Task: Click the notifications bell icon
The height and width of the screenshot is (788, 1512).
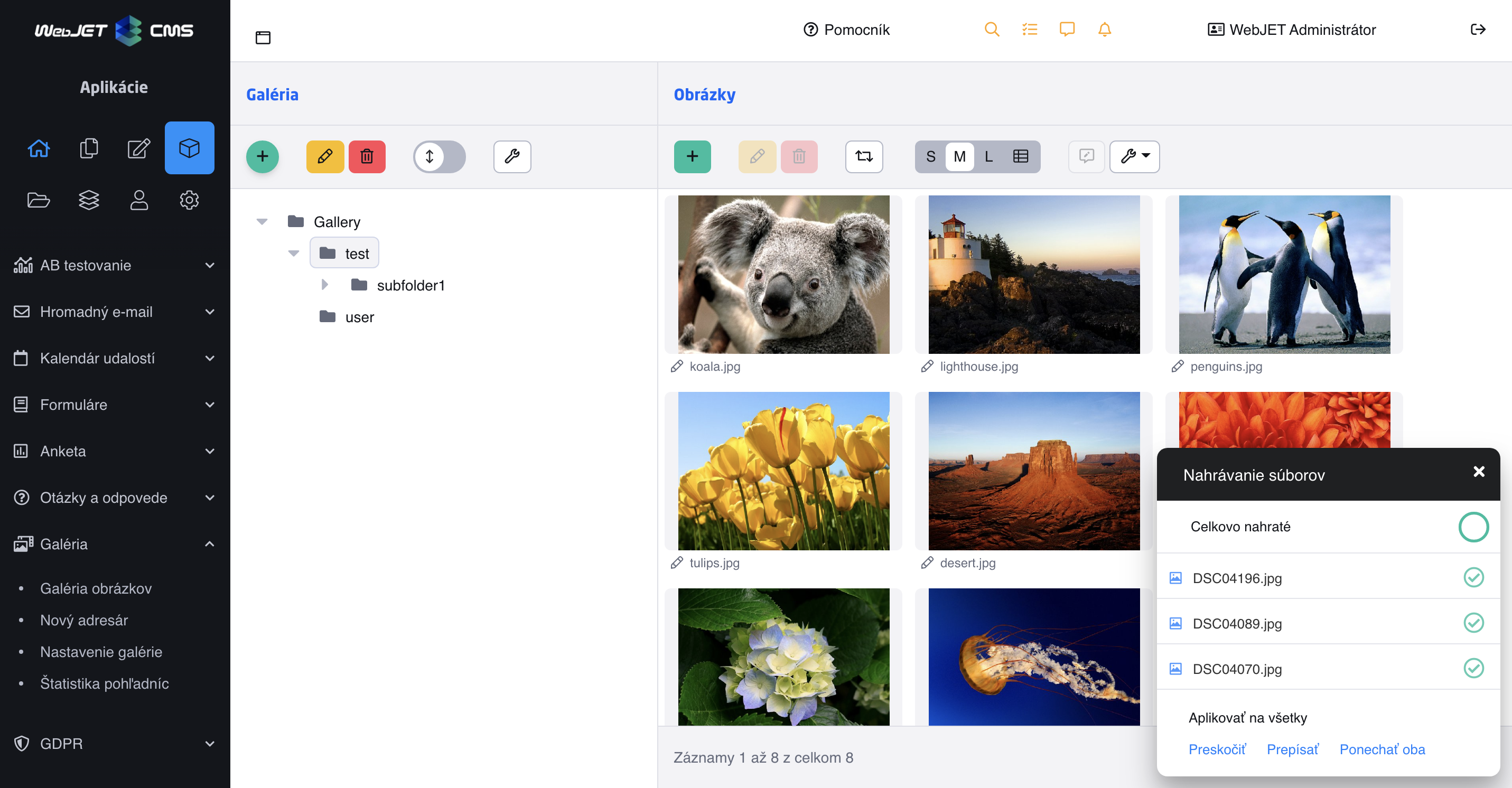Action: (x=1104, y=30)
